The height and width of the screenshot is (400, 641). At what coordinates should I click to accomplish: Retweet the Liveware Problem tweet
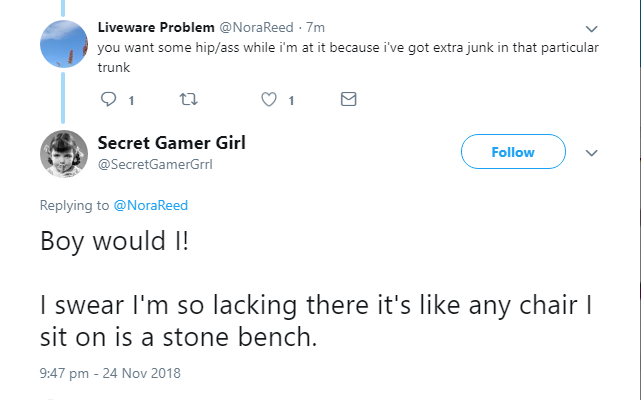pyautogui.click(x=188, y=99)
